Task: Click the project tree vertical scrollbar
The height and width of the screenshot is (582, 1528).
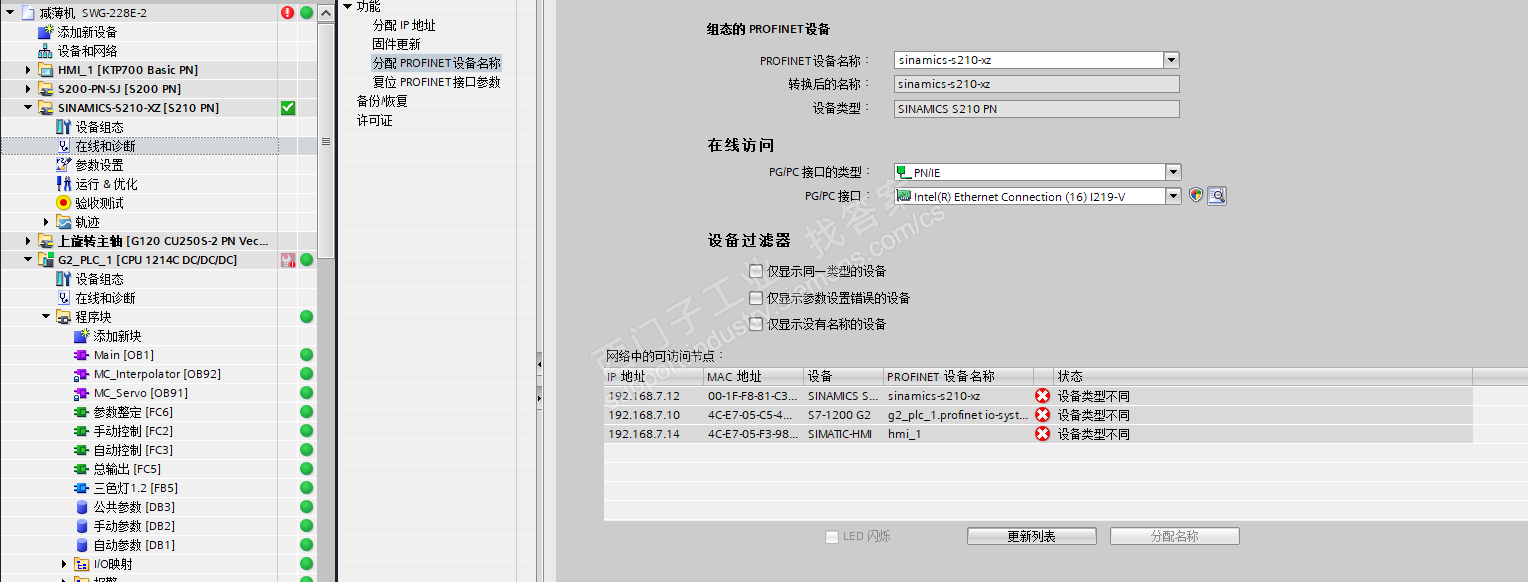Action: click(325, 143)
